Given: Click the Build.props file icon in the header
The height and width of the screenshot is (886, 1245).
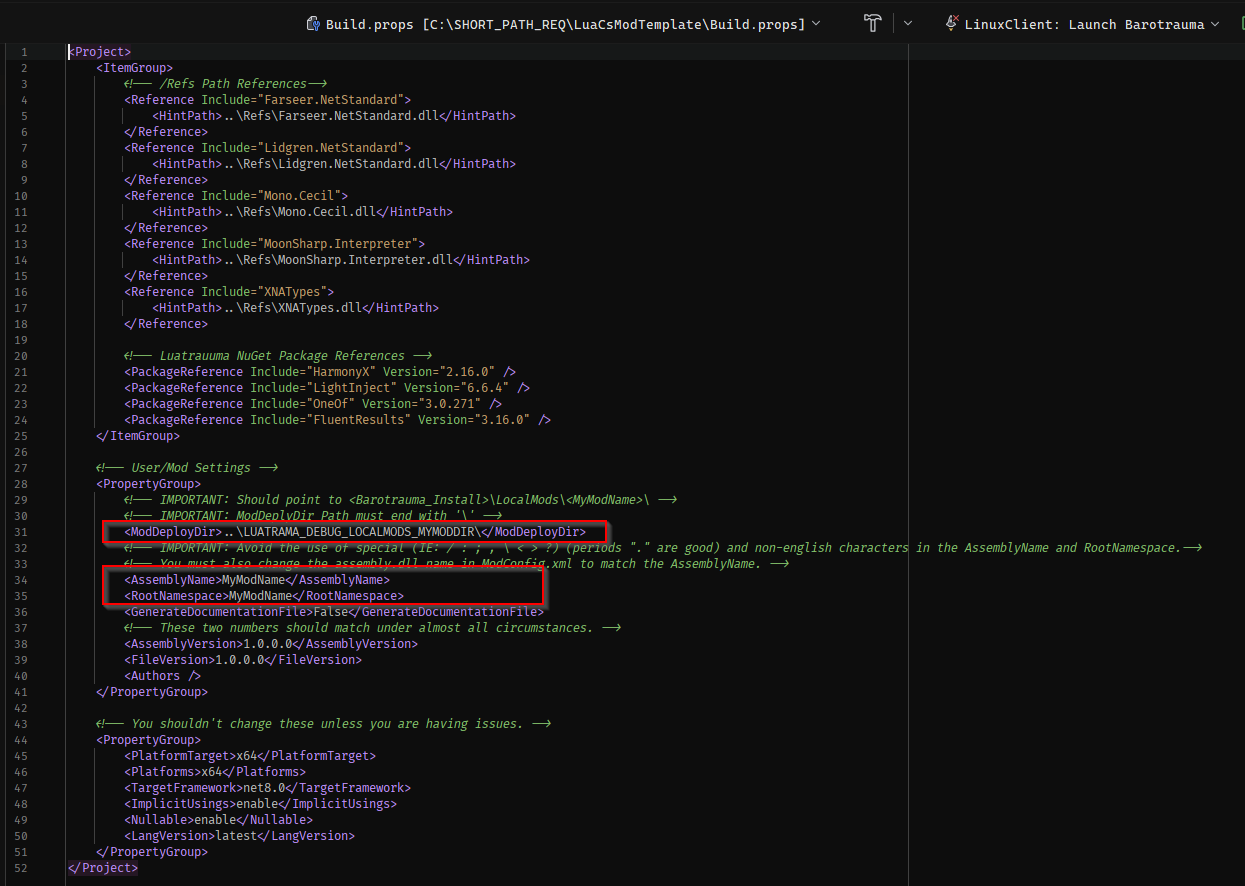Looking at the screenshot, I should [313, 24].
